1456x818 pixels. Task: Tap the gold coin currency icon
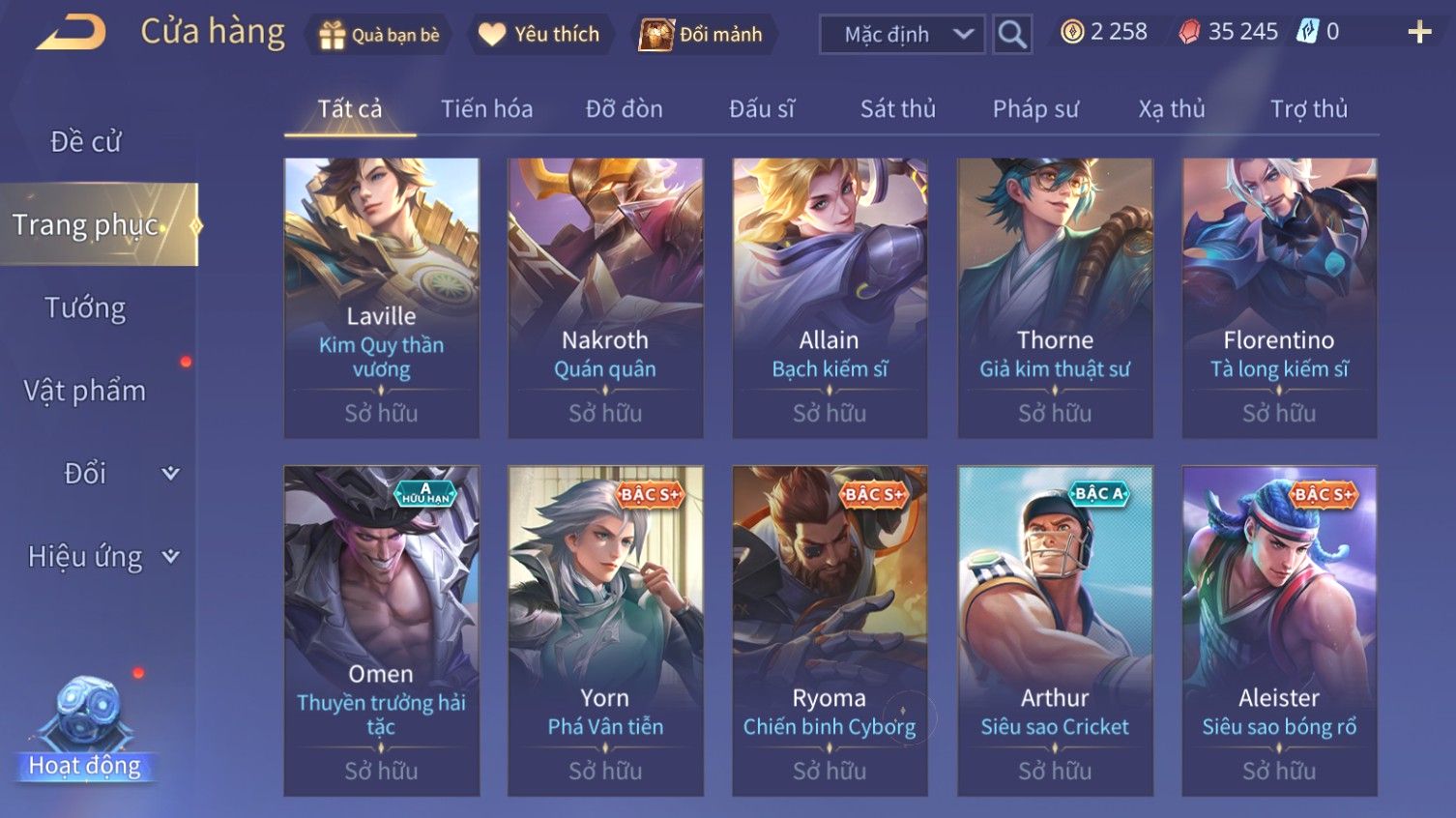(1072, 32)
